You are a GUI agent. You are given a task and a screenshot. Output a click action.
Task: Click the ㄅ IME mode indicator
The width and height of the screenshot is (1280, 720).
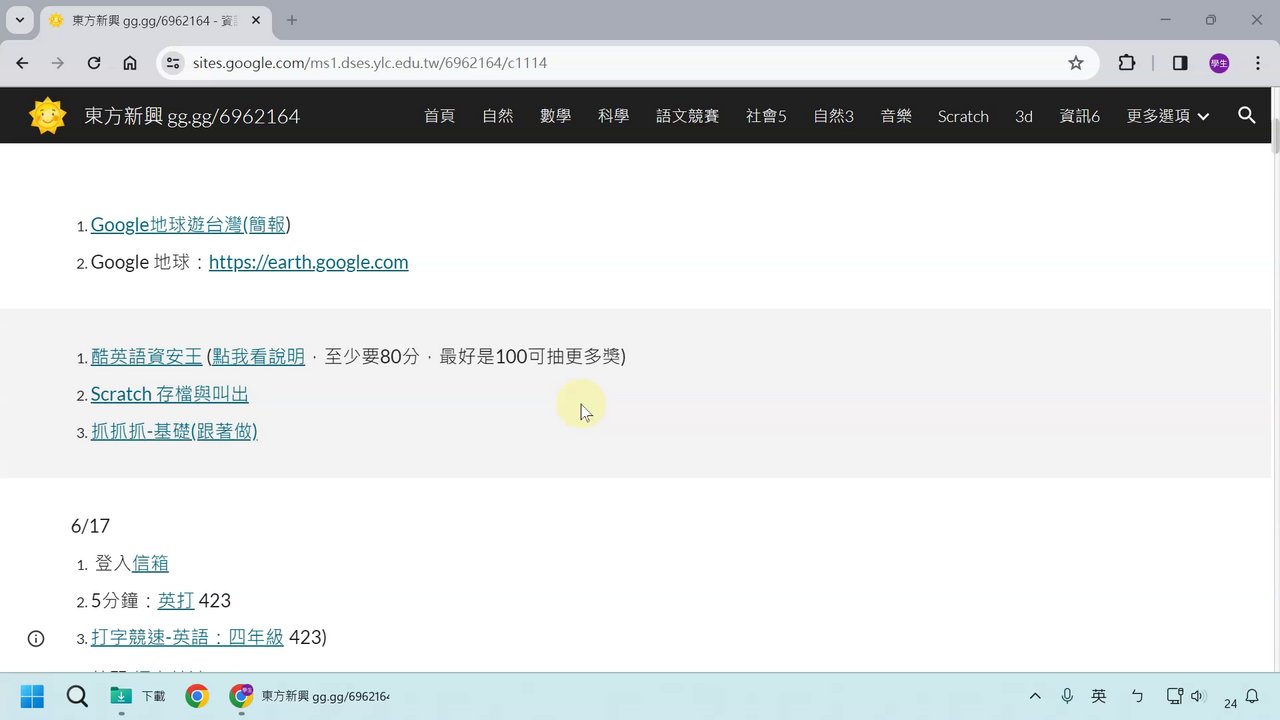click(1137, 696)
